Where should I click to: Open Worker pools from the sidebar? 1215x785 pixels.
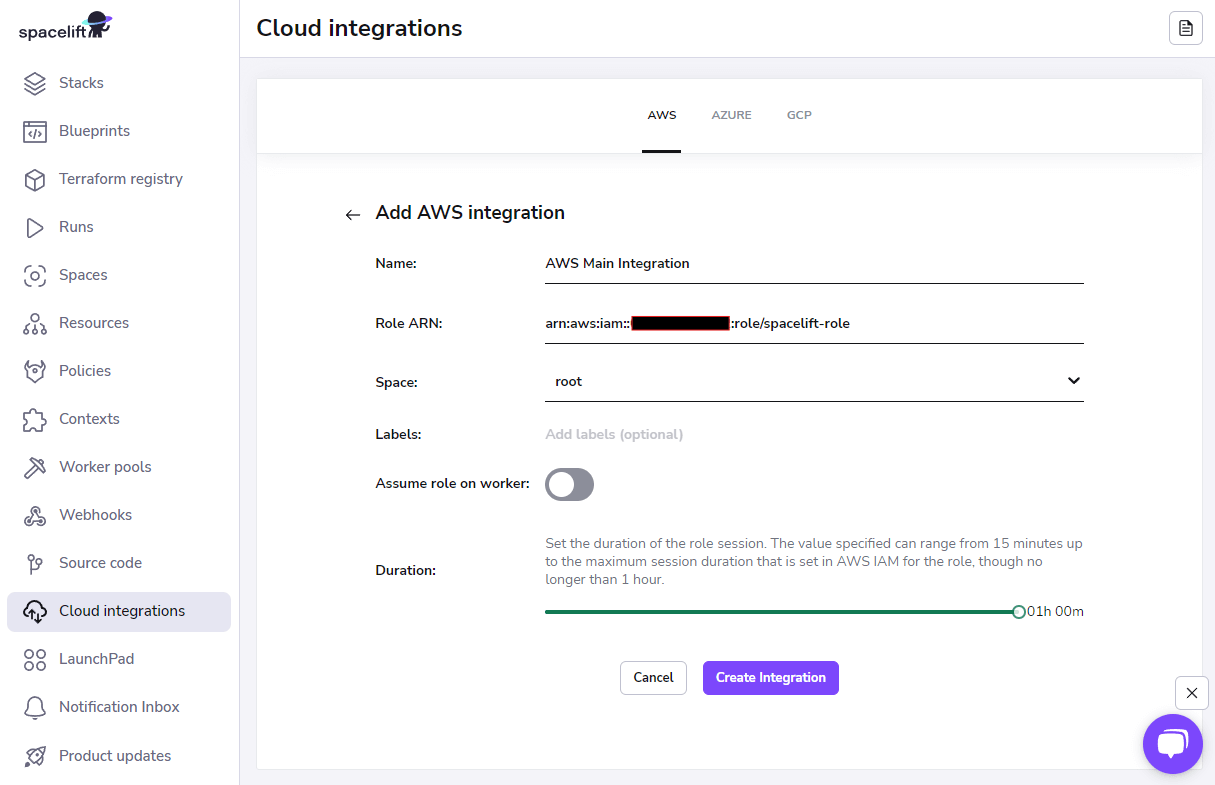tap(105, 466)
